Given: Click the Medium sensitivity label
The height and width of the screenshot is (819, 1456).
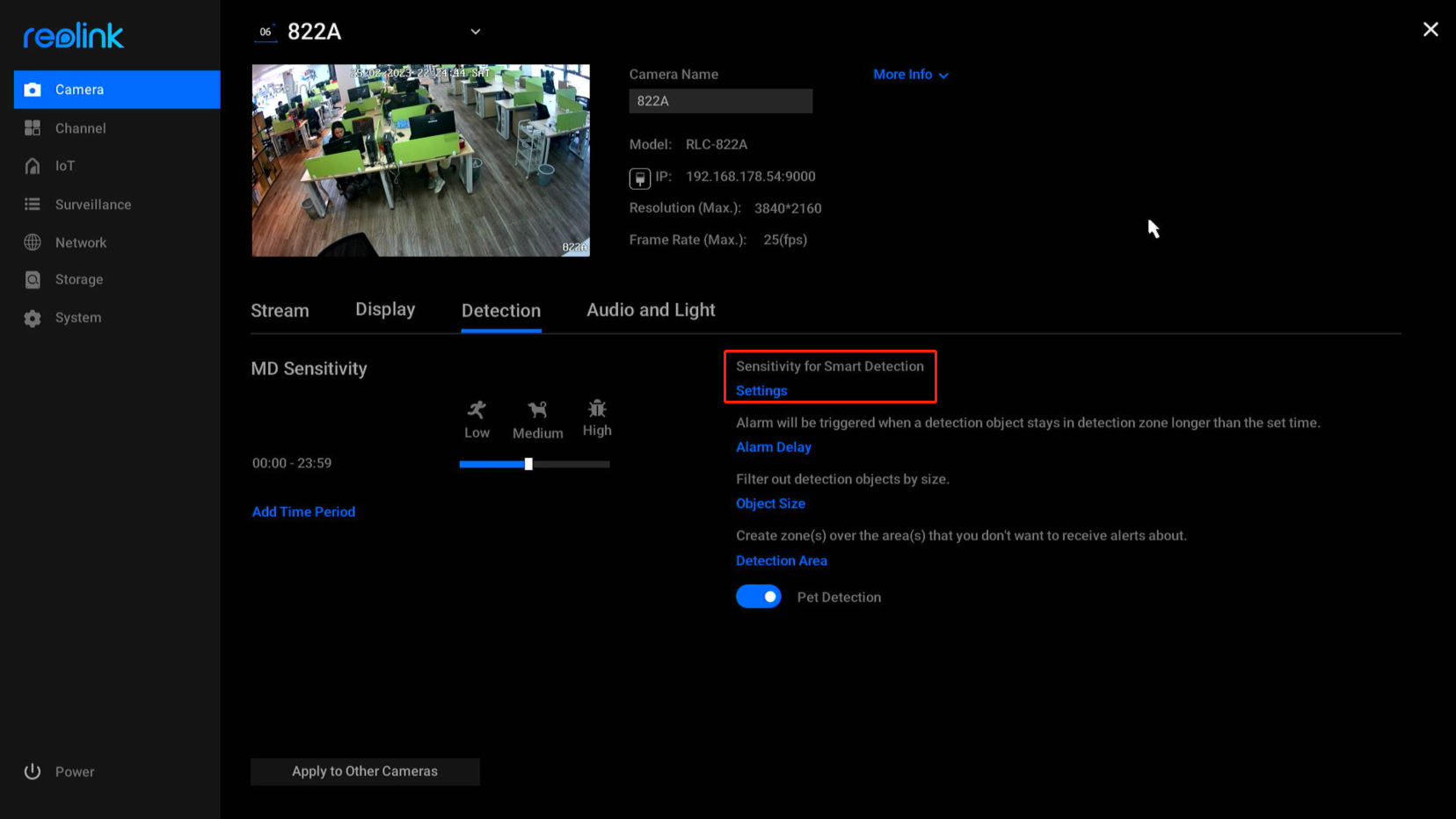Looking at the screenshot, I should 538,433.
